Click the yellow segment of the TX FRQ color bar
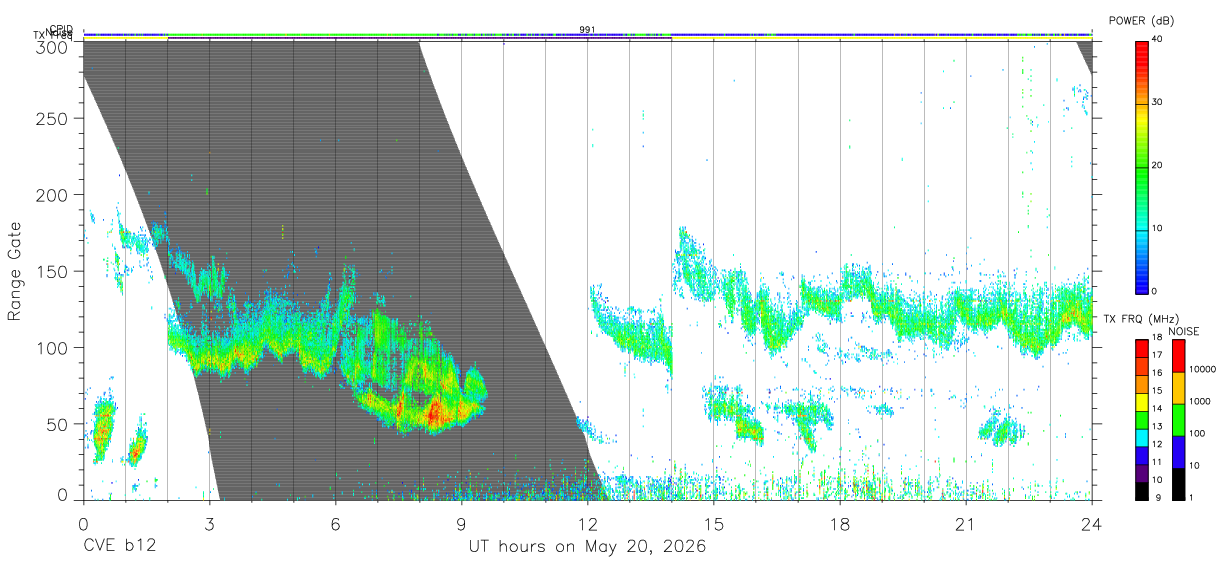Viewport: 1228px width, 567px height. [x=1141, y=400]
